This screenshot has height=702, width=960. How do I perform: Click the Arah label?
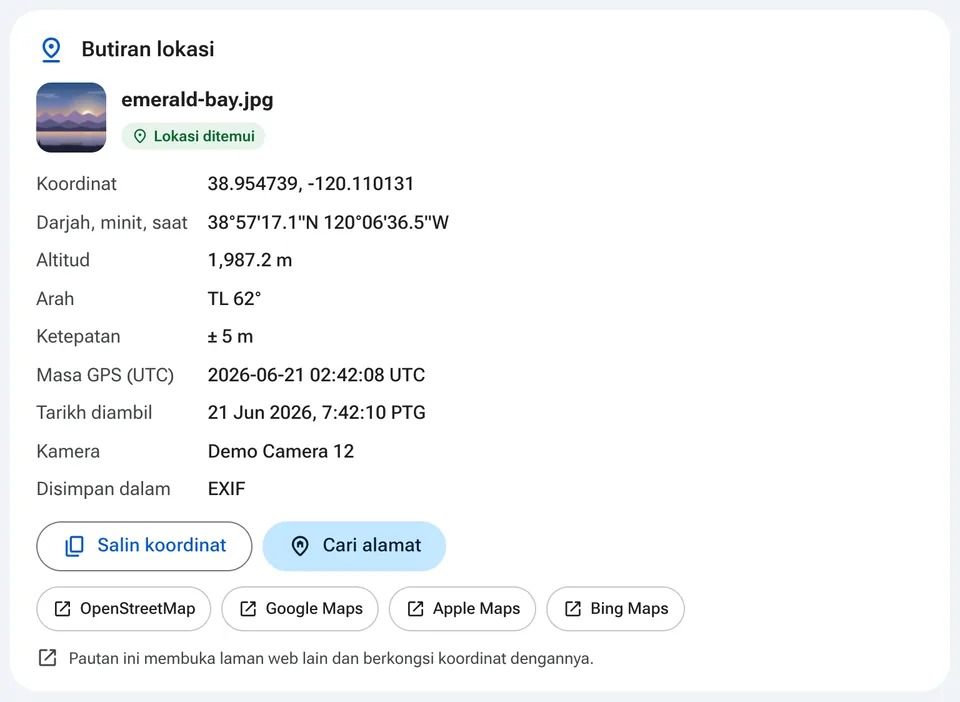pos(55,299)
